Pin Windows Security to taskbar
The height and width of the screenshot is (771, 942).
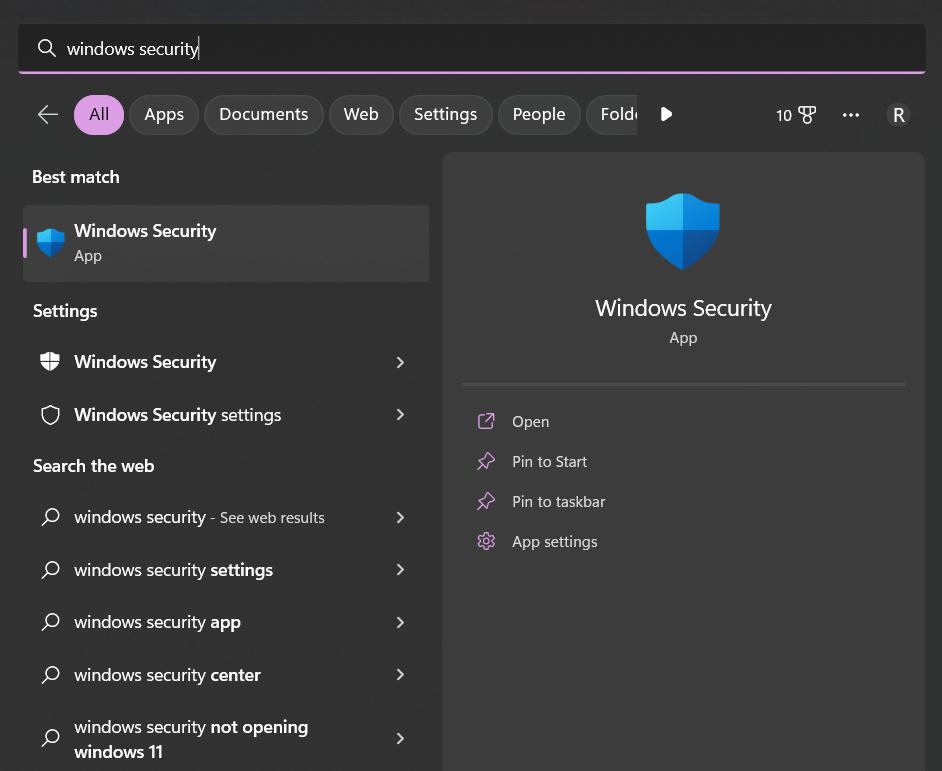[558, 502]
